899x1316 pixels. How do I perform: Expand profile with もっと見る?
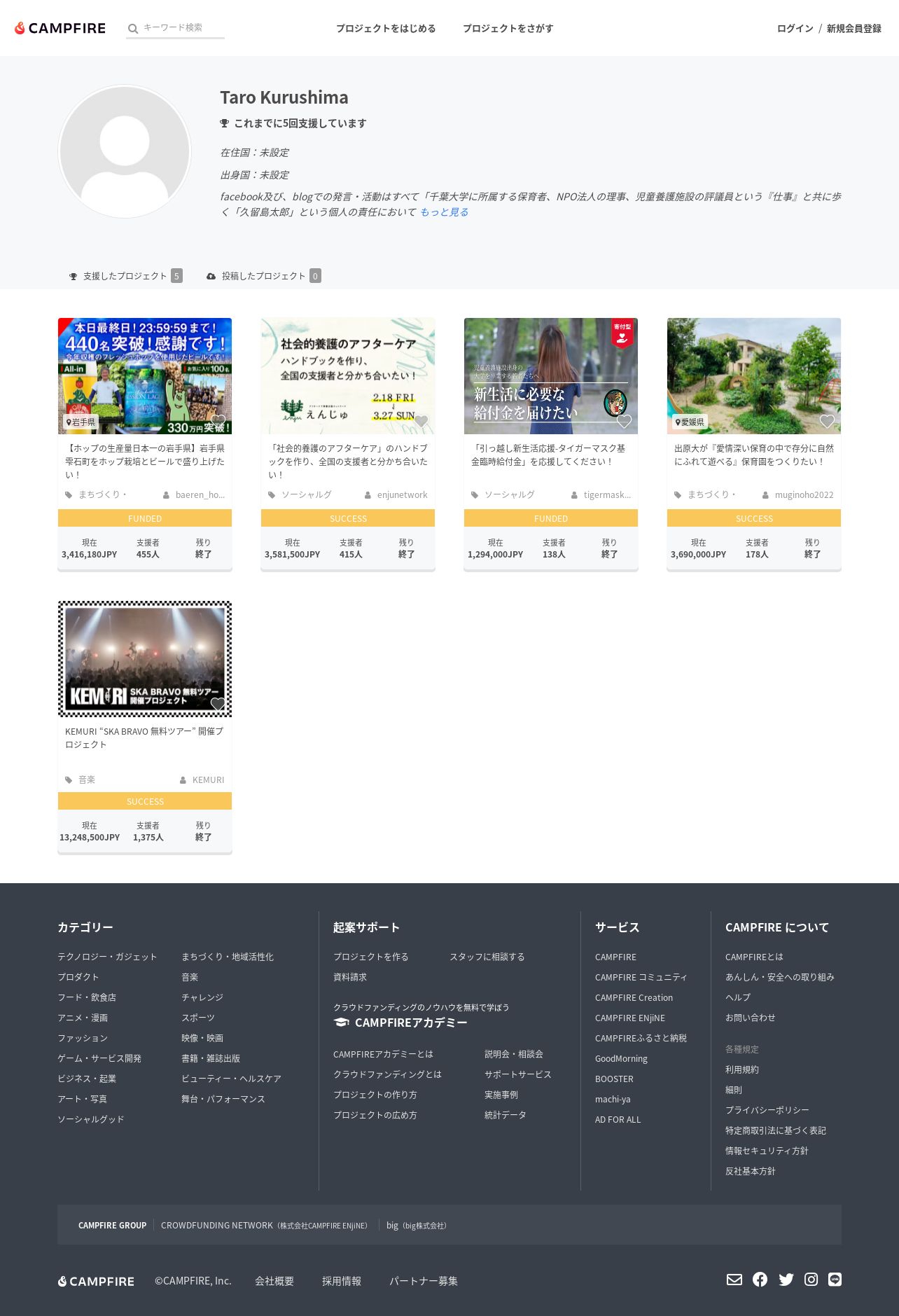click(444, 212)
